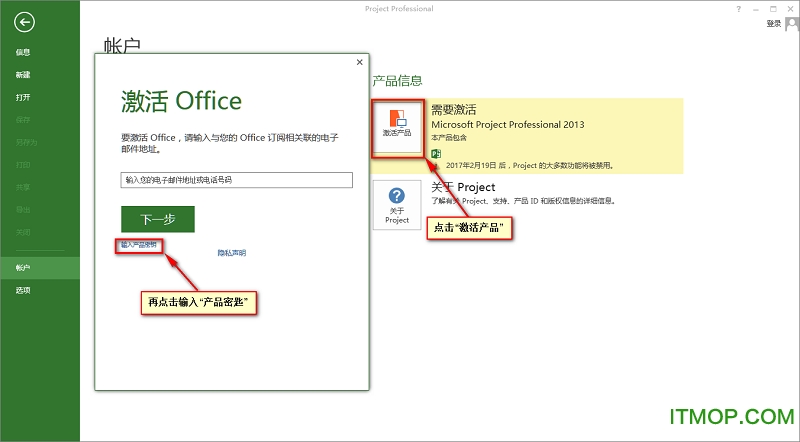Open Help via the question mark

coord(738,9)
